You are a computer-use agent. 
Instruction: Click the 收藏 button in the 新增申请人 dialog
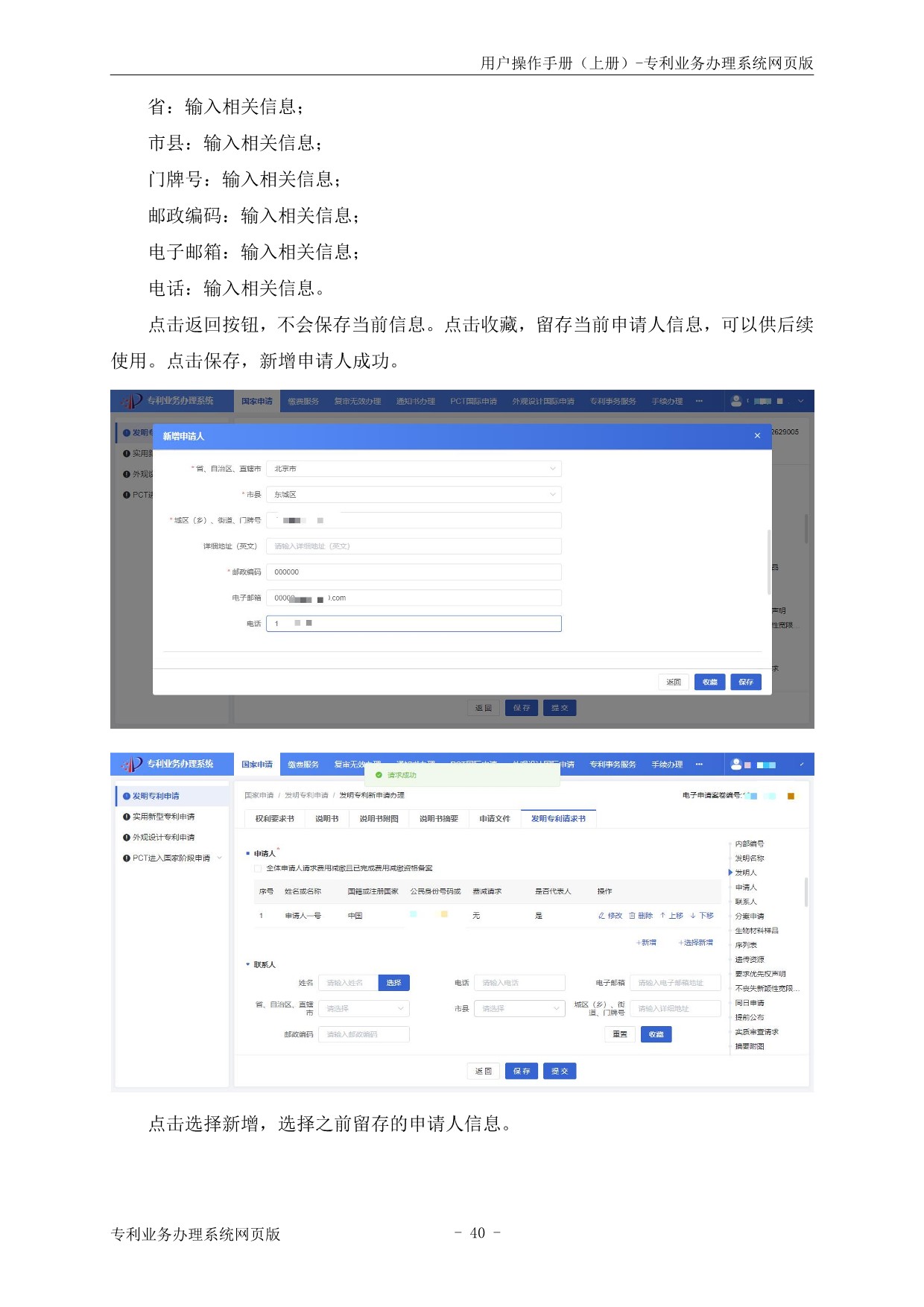709,683
